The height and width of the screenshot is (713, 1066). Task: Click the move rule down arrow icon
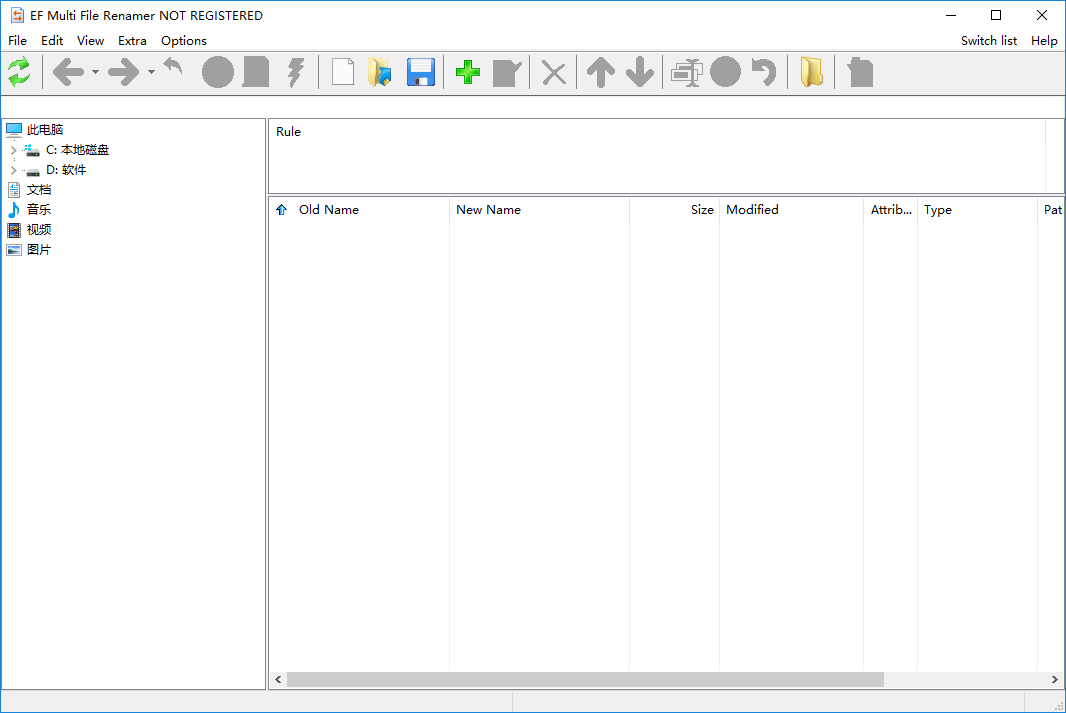click(x=639, y=71)
